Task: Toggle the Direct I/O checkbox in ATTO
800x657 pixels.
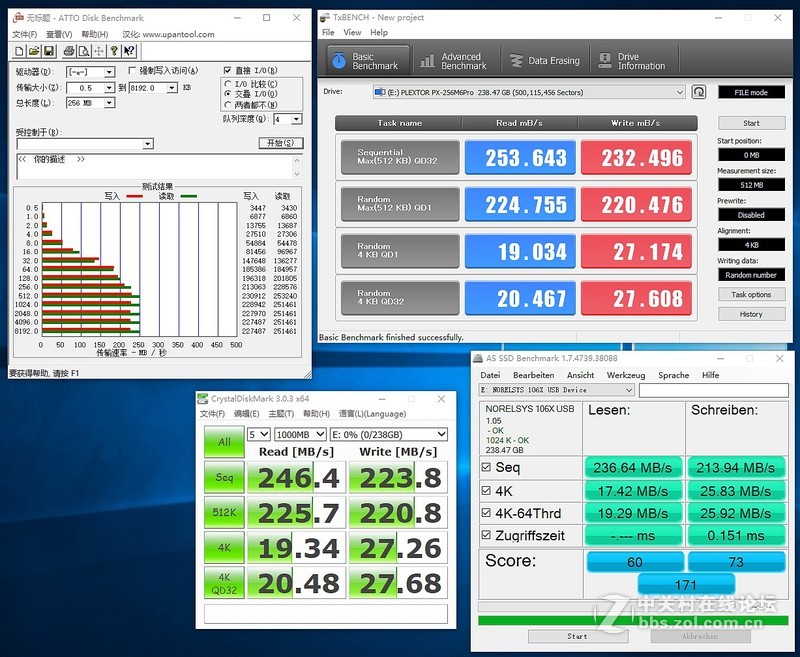Action: [227, 70]
